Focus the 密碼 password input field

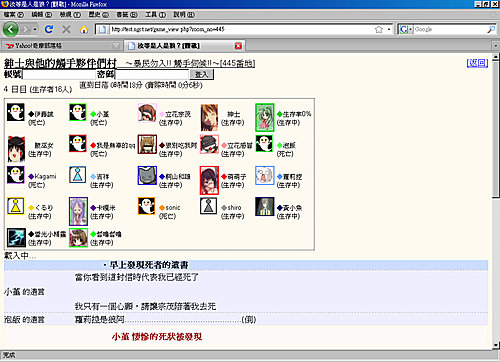152,74
